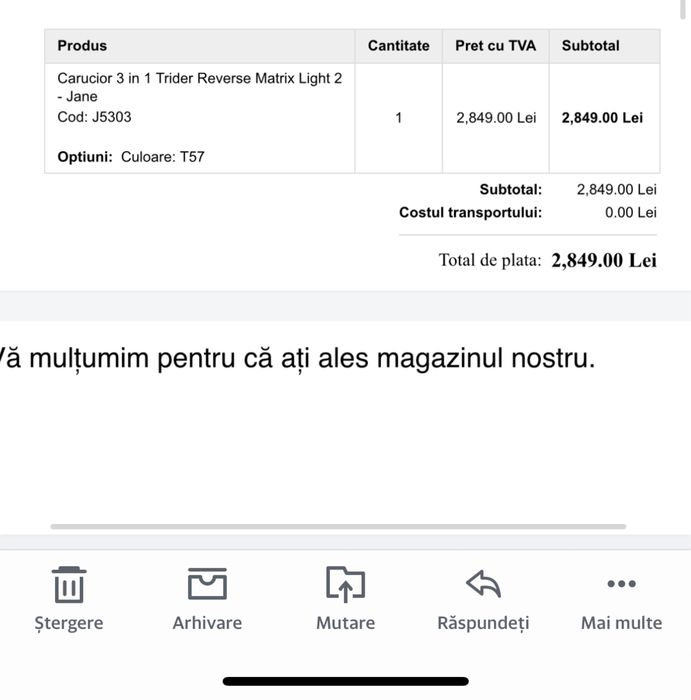Click the Pret cu TVA header
The image size is (691, 700).
pos(495,46)
